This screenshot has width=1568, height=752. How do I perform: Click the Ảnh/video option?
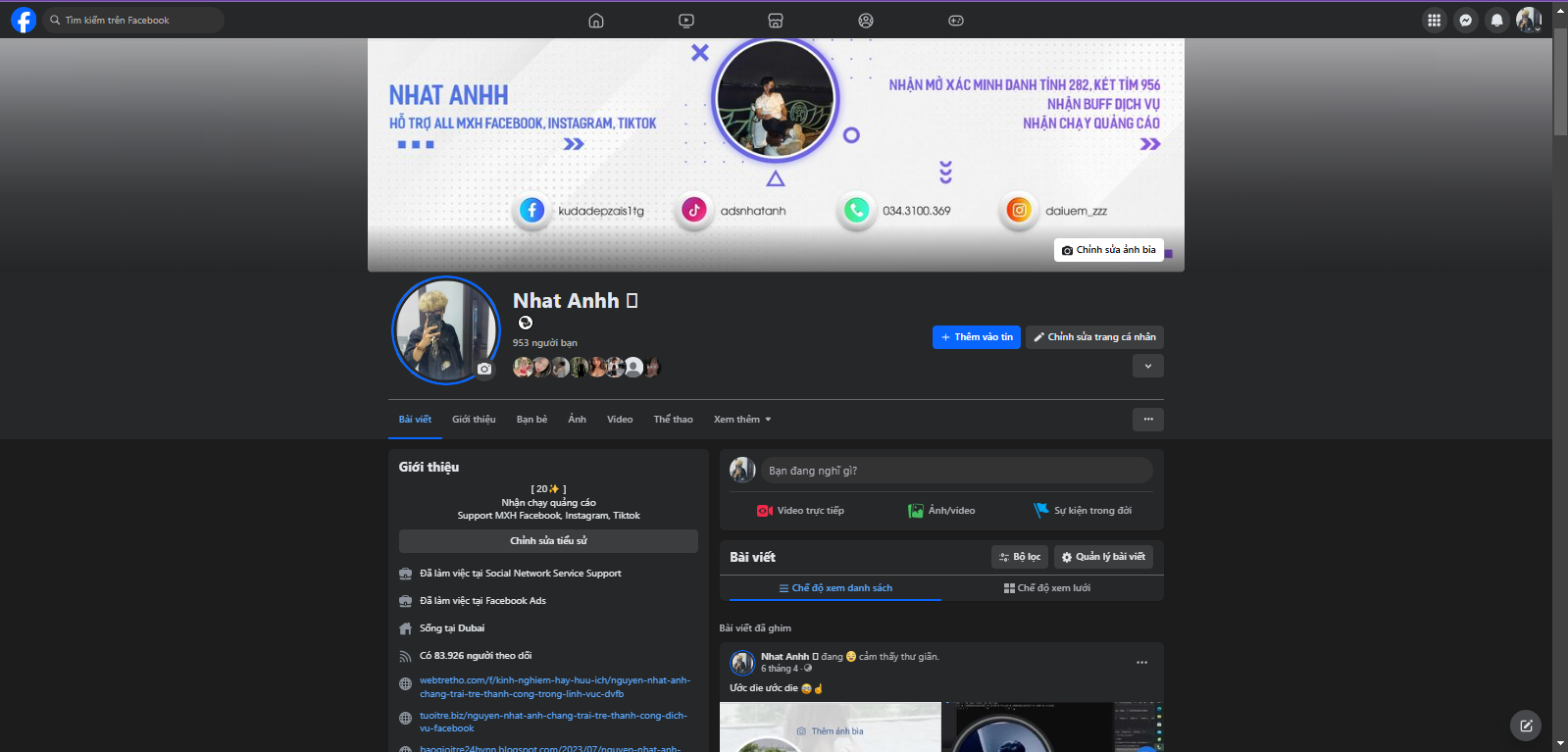[941, 511]
